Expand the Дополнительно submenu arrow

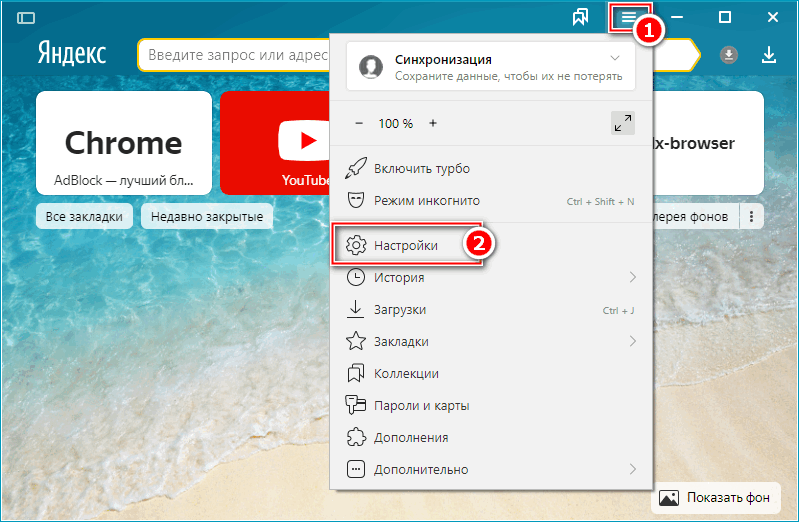click(632, 469)
